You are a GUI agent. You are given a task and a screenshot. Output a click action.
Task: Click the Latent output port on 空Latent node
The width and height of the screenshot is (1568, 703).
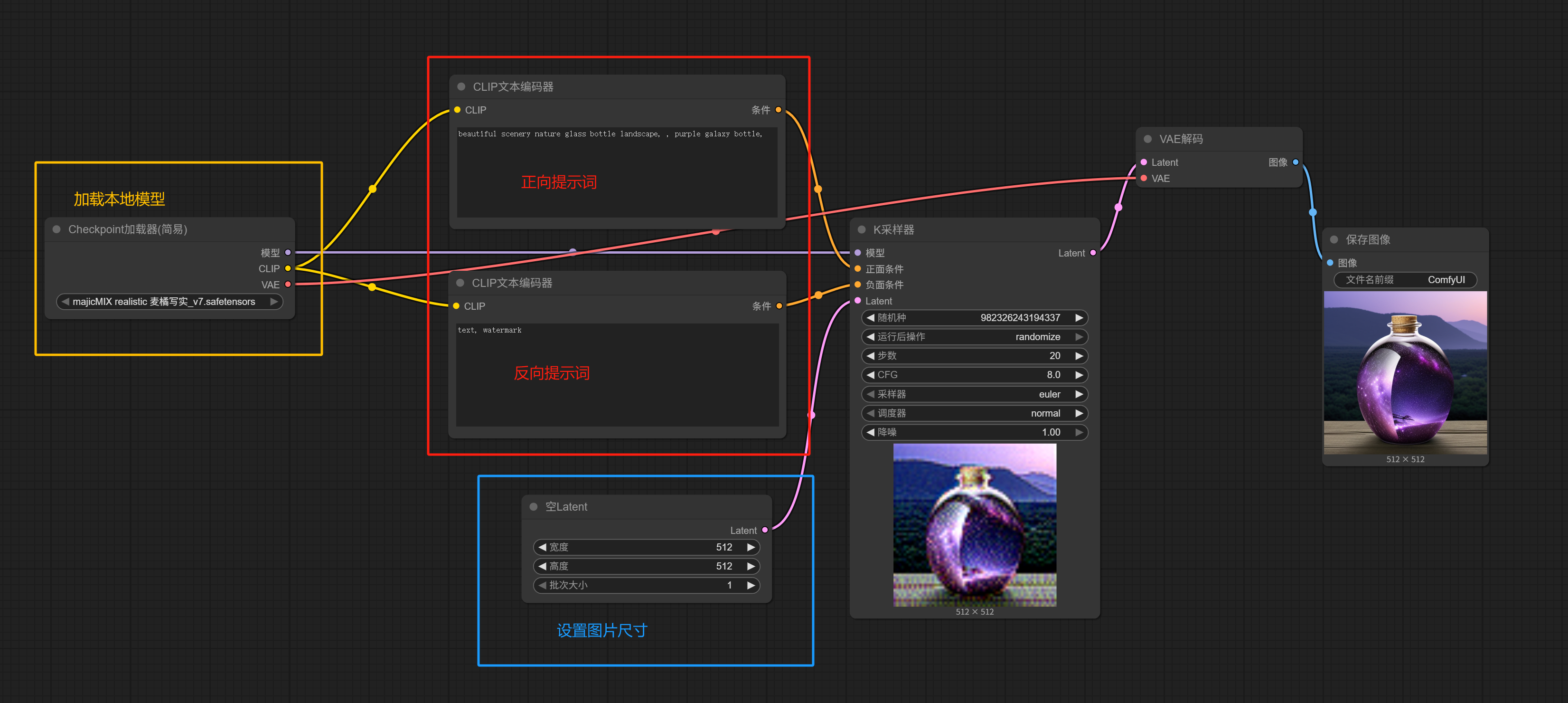765,530
